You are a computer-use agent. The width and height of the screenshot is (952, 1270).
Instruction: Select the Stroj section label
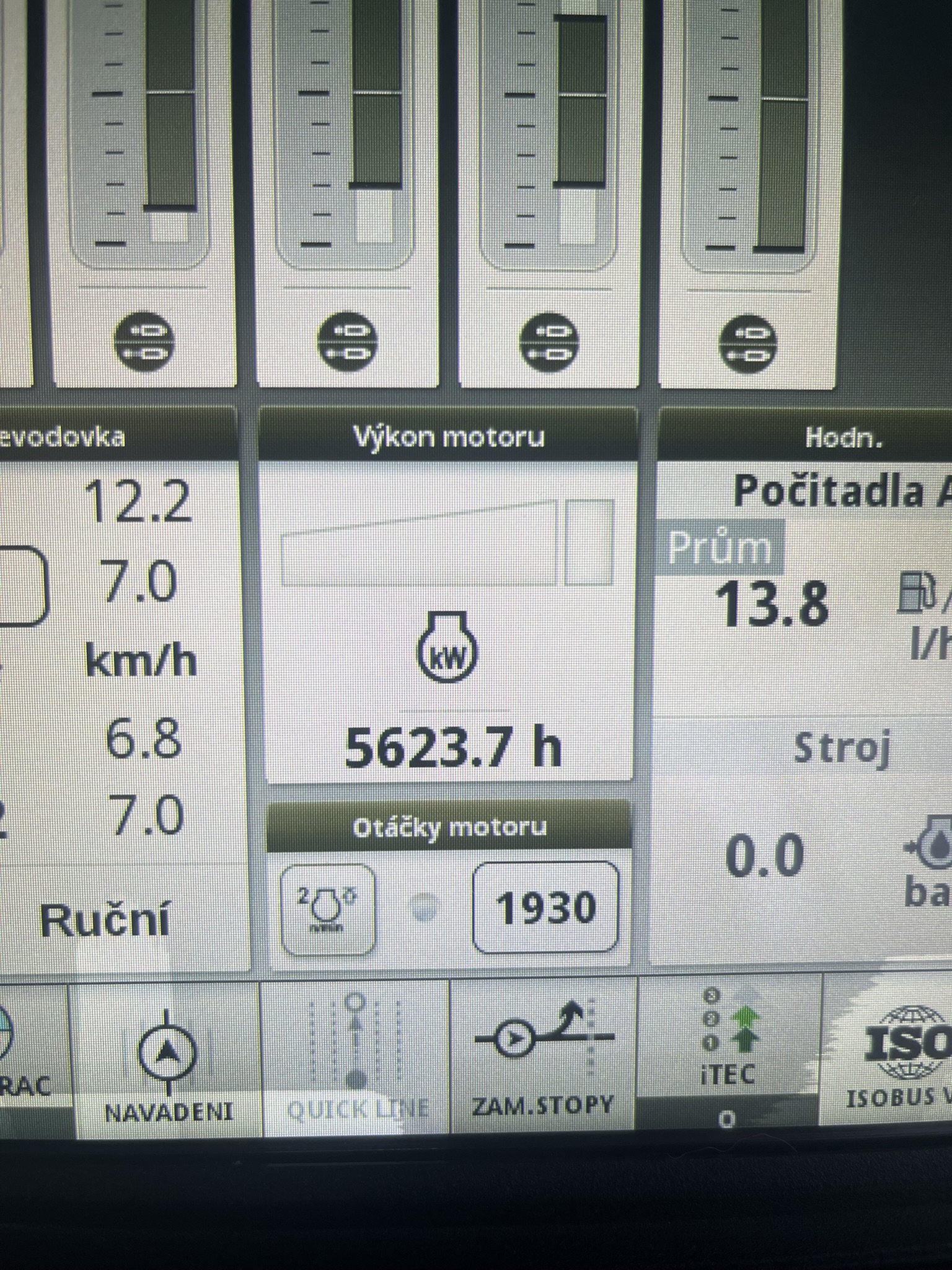click(842, 748)
